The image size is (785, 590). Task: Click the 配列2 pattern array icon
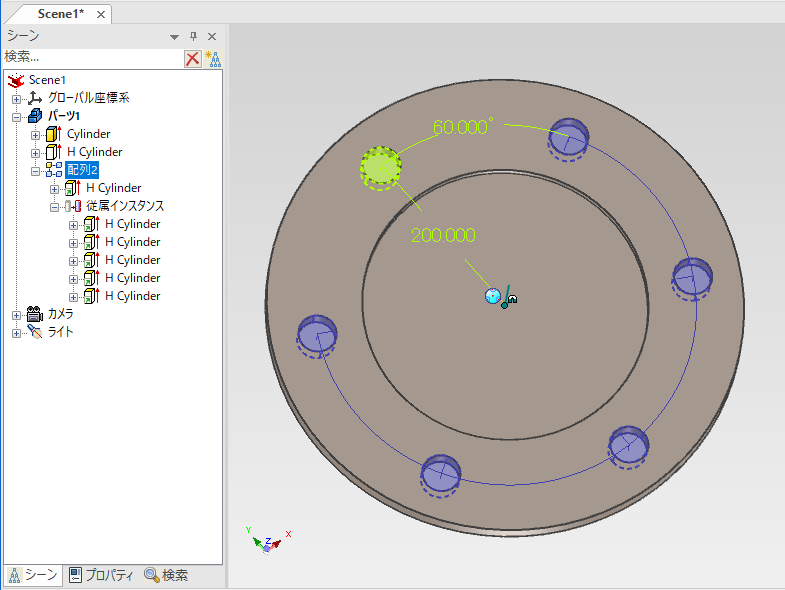point(54,170)
